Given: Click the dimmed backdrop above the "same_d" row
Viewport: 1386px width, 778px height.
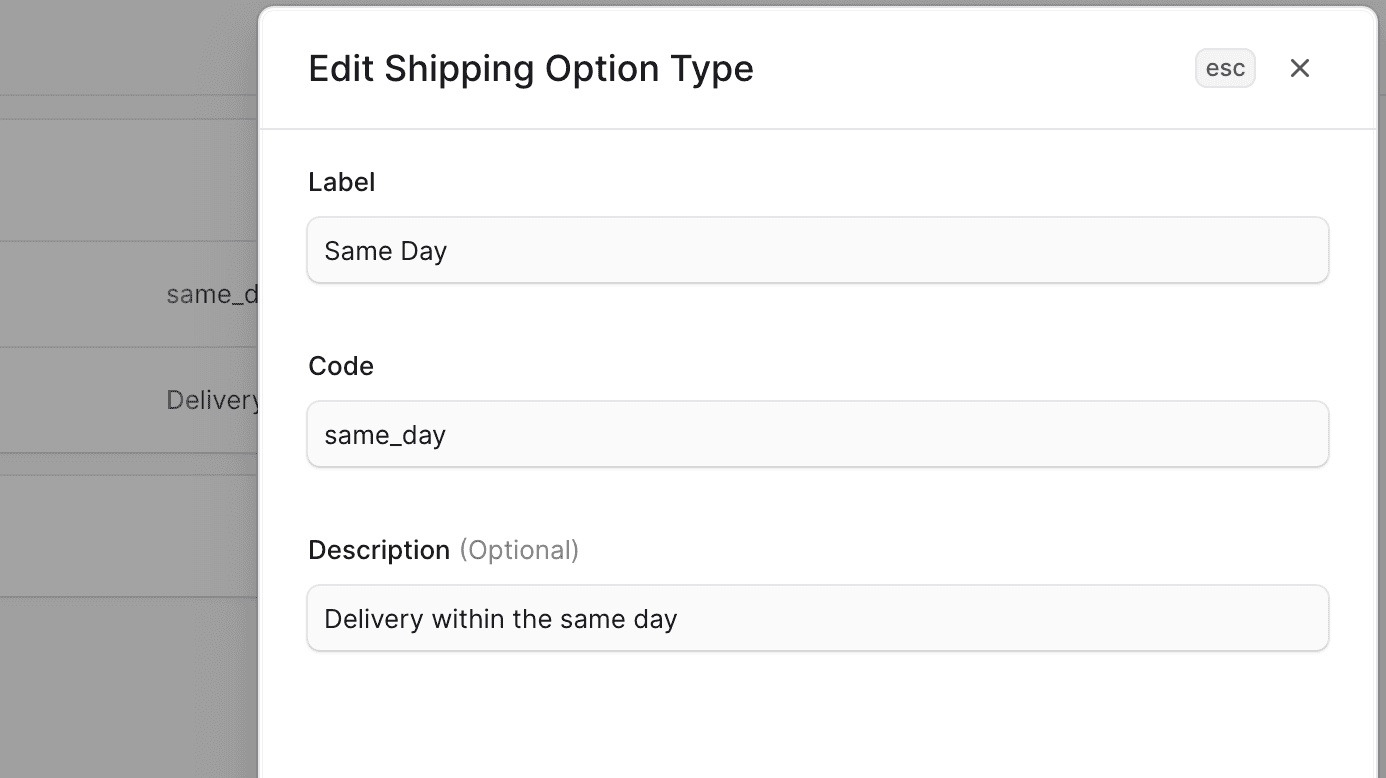Looking at the screenshot, I should point(130,180).
